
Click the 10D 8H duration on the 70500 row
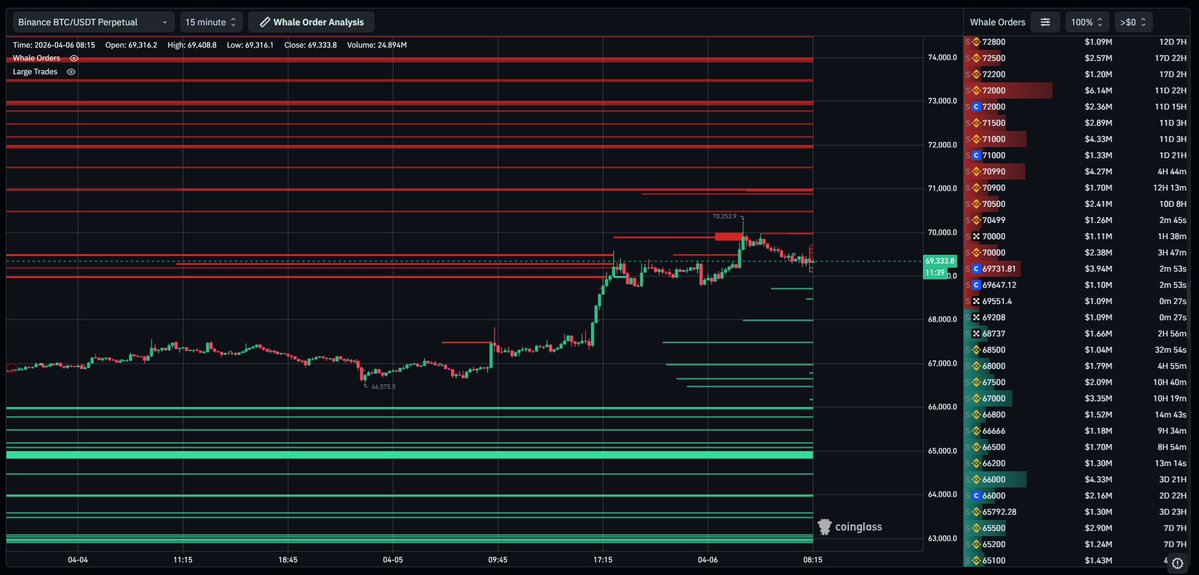[x=1172, y=204]
